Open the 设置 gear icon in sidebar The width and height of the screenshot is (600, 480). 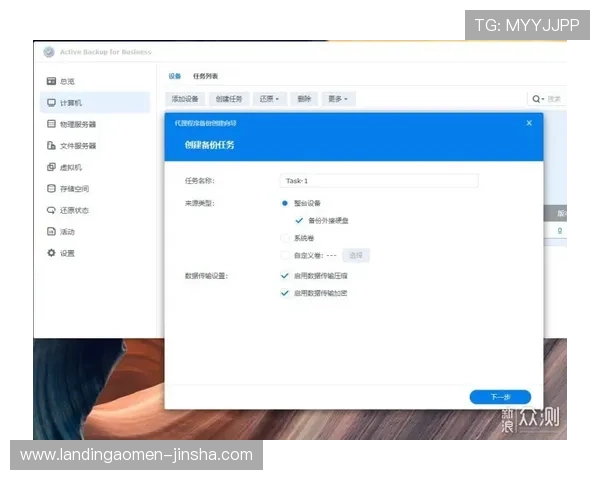pos(51,253)
